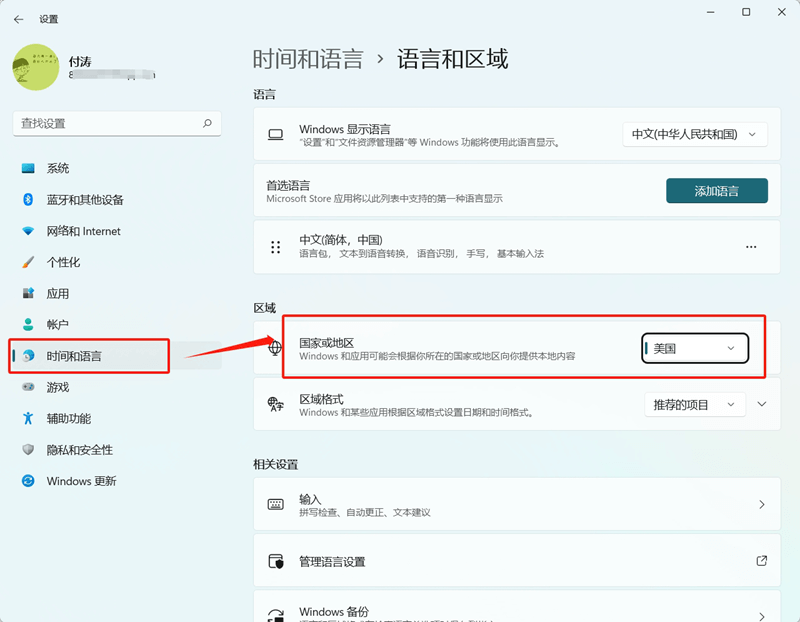Open Windows 显示语言 dropdown
The width and height of the screenshot is (800, 622).
(x=694, y=134)
